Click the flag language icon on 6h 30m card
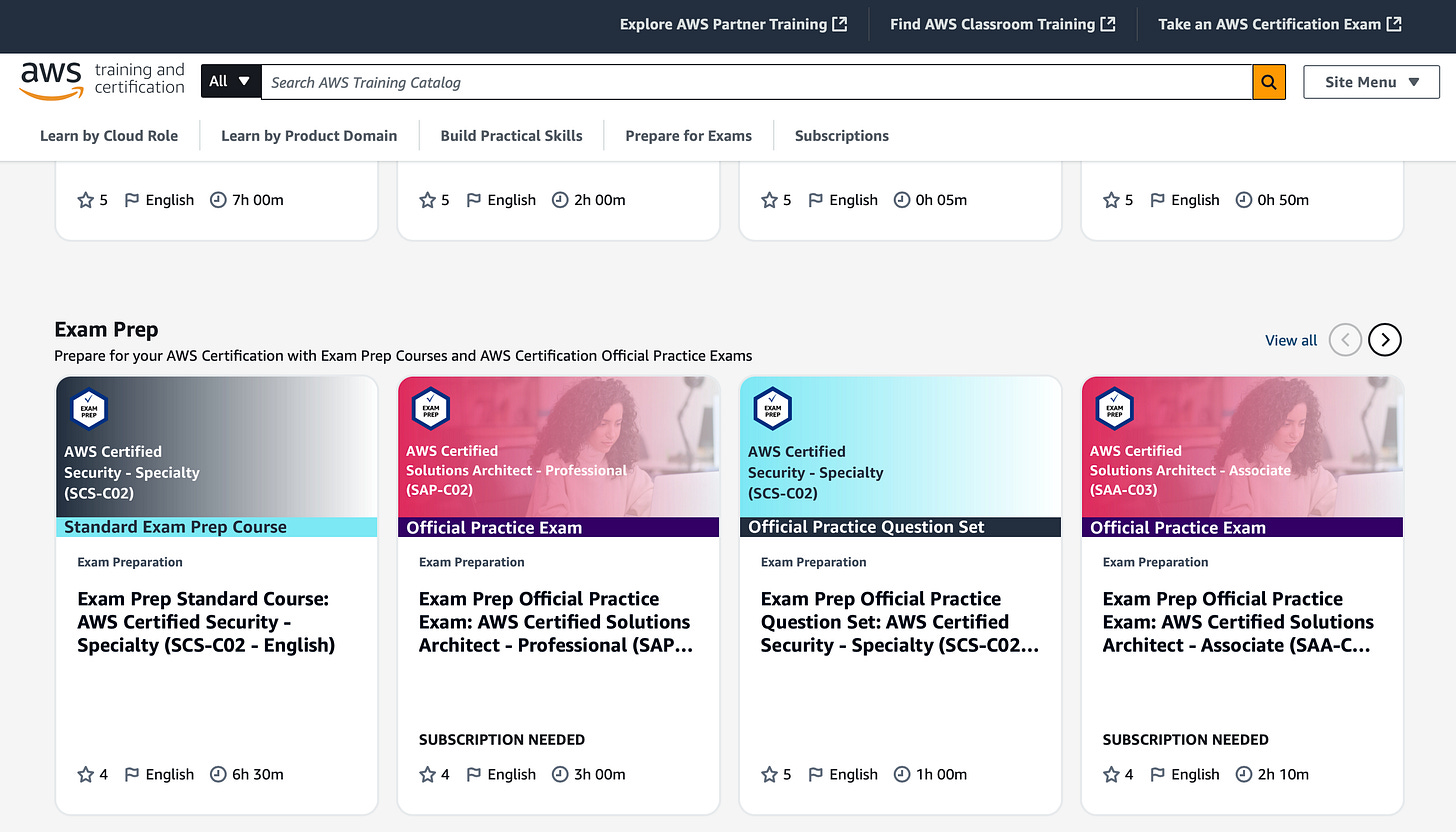The image size is (1456, 832). point(131,774)
